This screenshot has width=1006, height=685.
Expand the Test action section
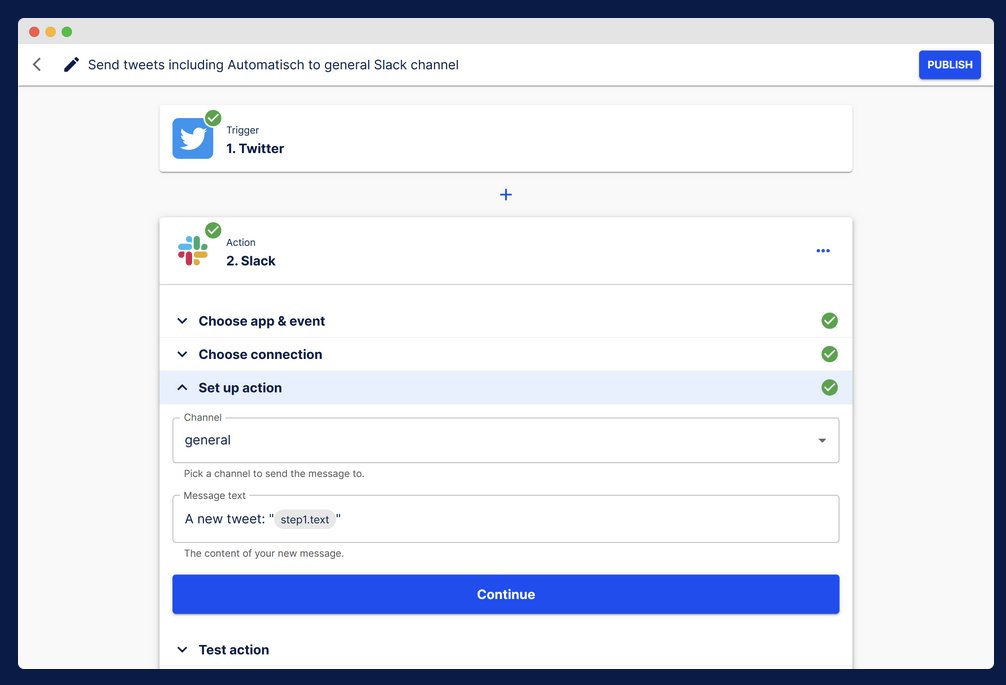point(506,650)
